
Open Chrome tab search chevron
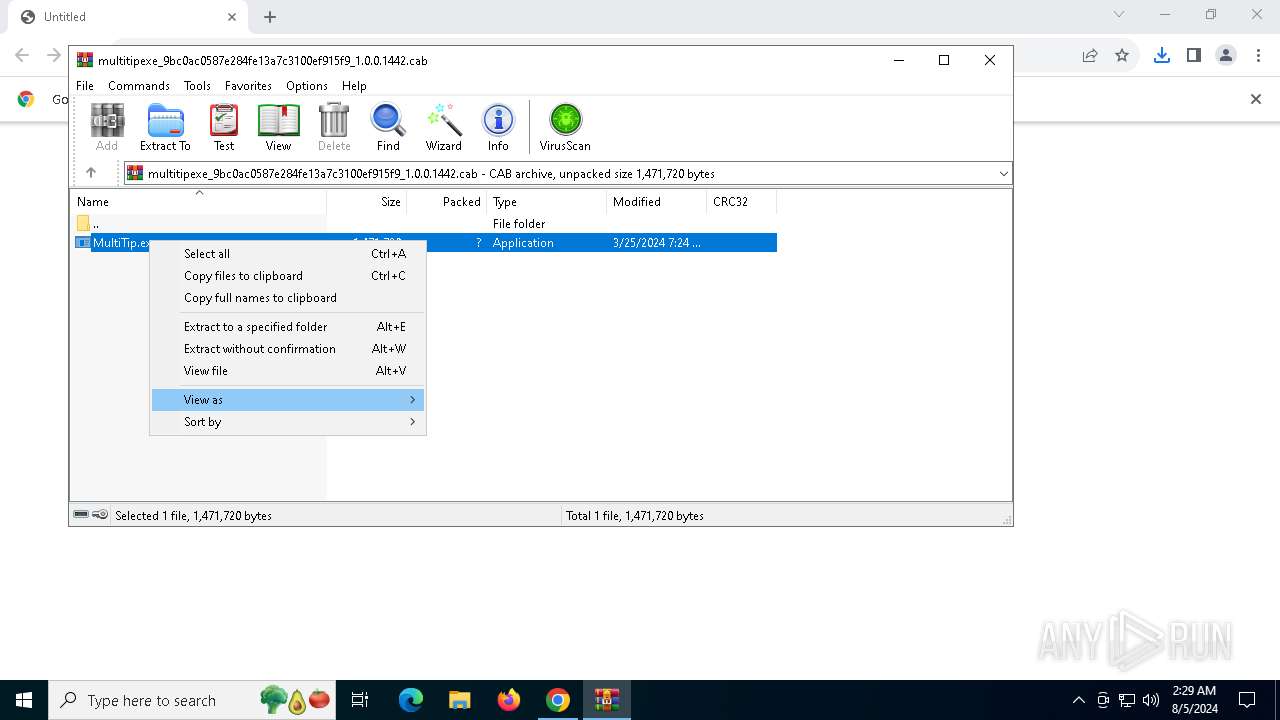coord(1119,15)
